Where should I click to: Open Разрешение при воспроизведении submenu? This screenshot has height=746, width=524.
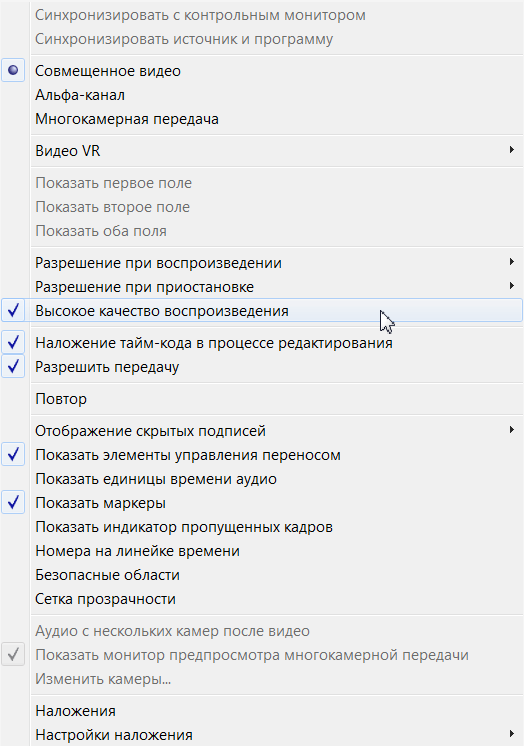tap(262, 263)
